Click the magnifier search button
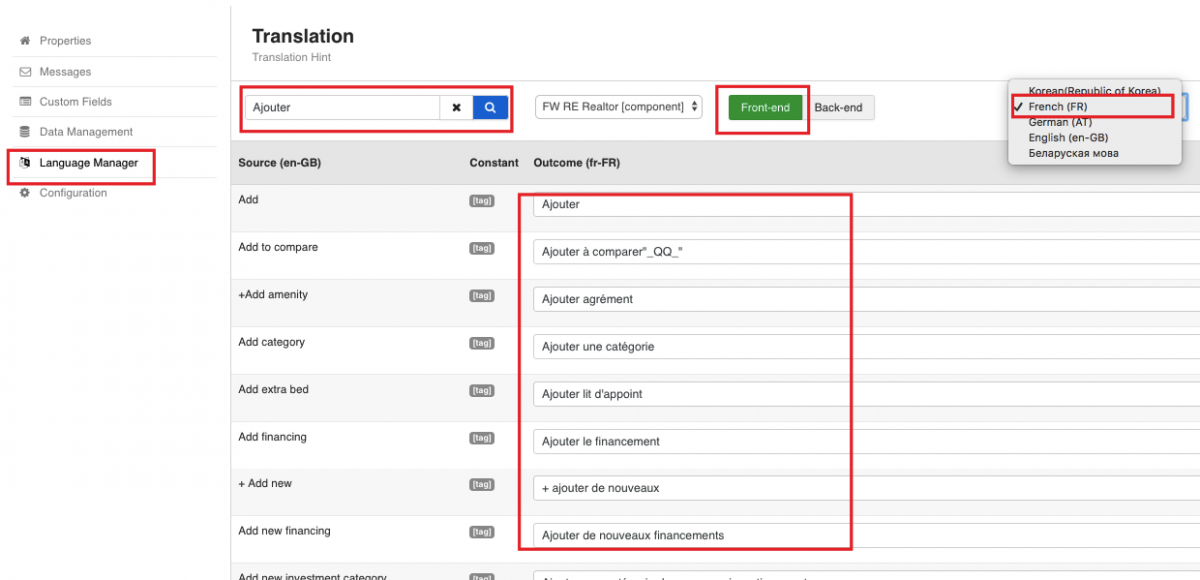 tap(490, 107)
